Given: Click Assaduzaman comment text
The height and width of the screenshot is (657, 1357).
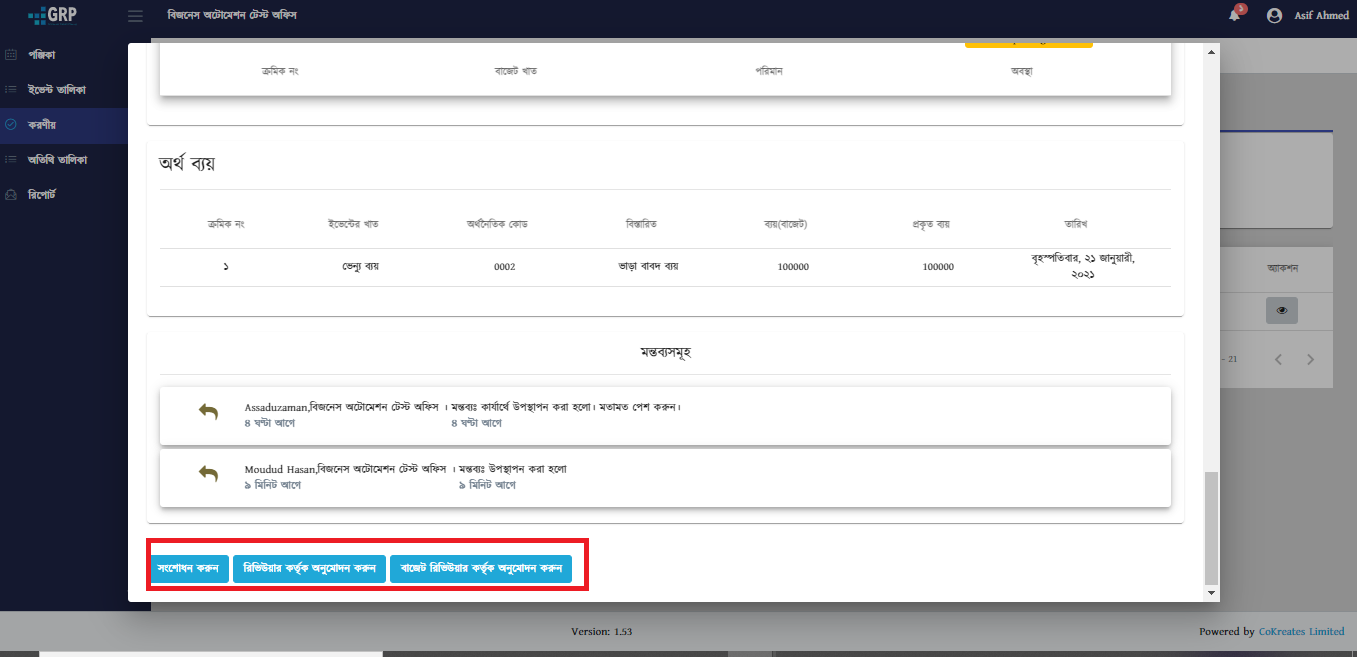Looking at the screenshot, I should pos(463,407).
